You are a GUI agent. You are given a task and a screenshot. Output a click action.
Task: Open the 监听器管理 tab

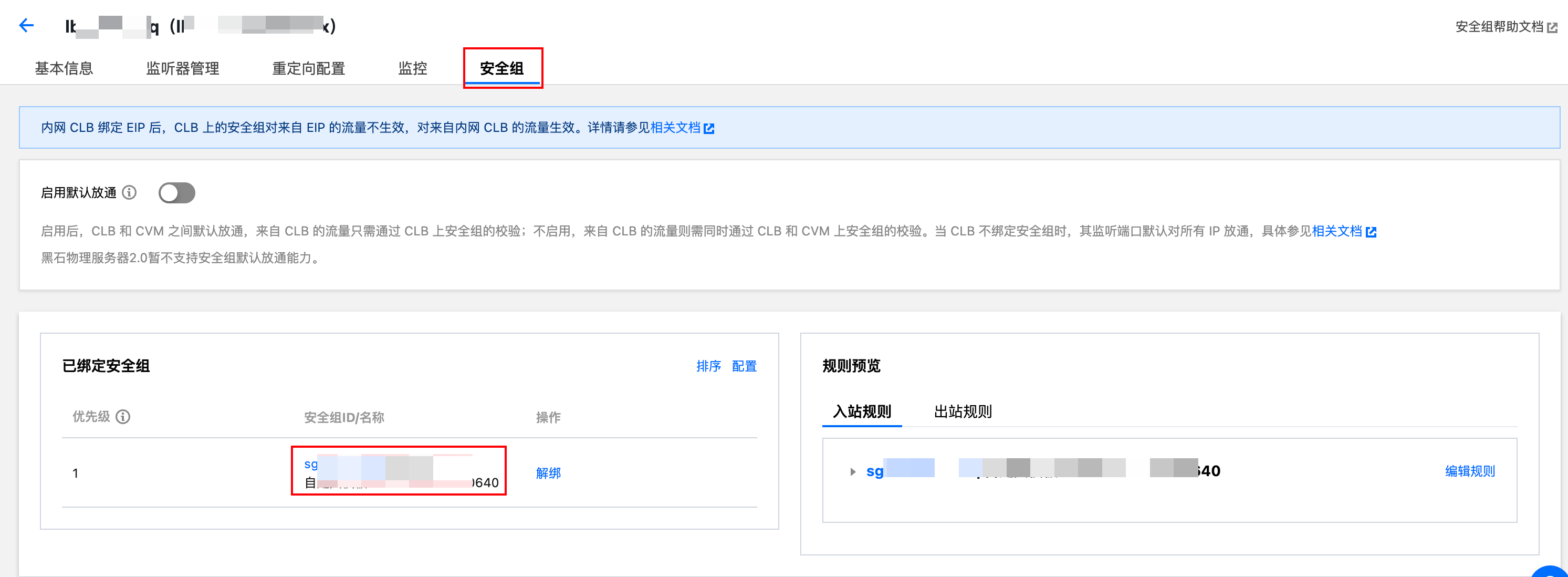(x=183, y=68)
